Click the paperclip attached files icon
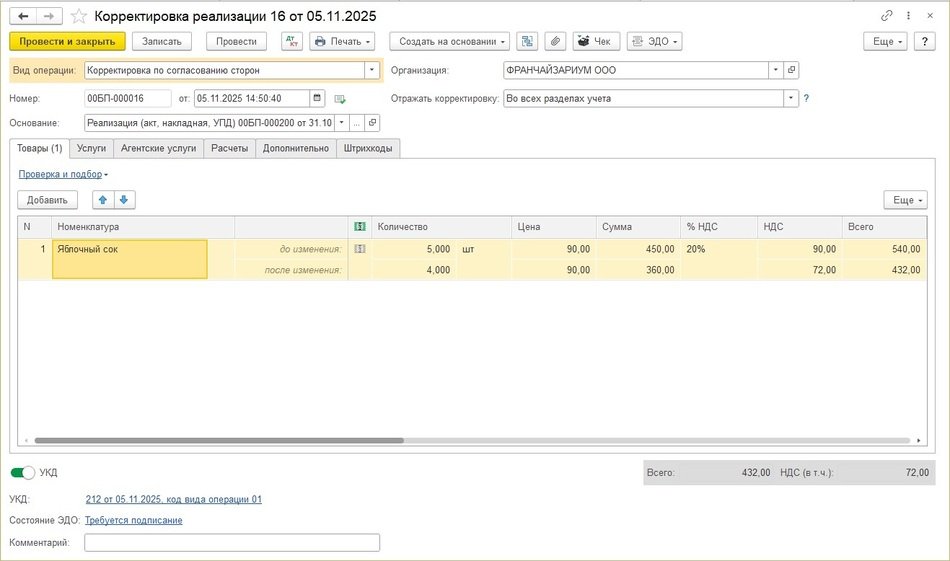The image size is (950, 561). pos(555,41)
